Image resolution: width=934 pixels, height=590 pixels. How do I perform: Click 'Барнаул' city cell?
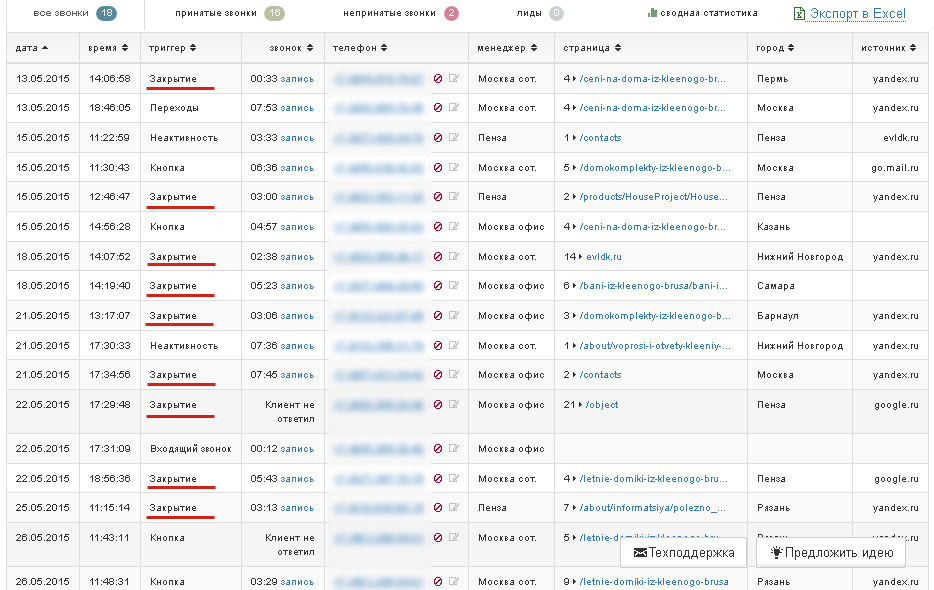point(778,316)
